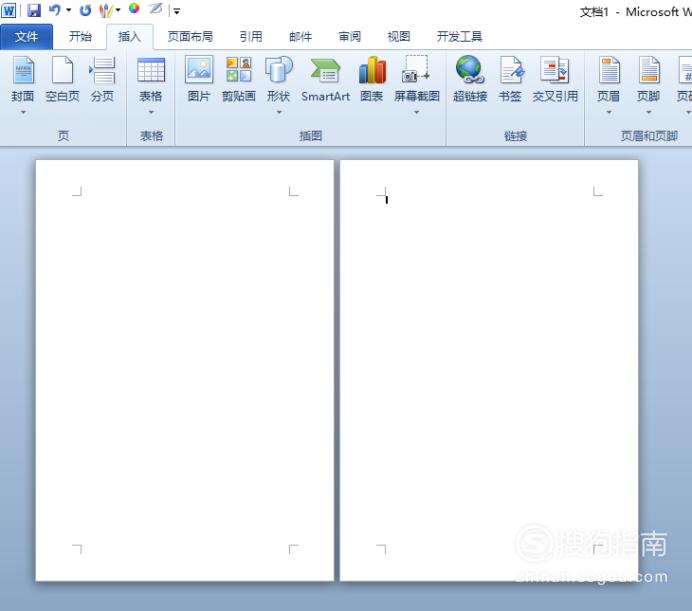Click the 形状 shapes icon

tap(278, 70)
